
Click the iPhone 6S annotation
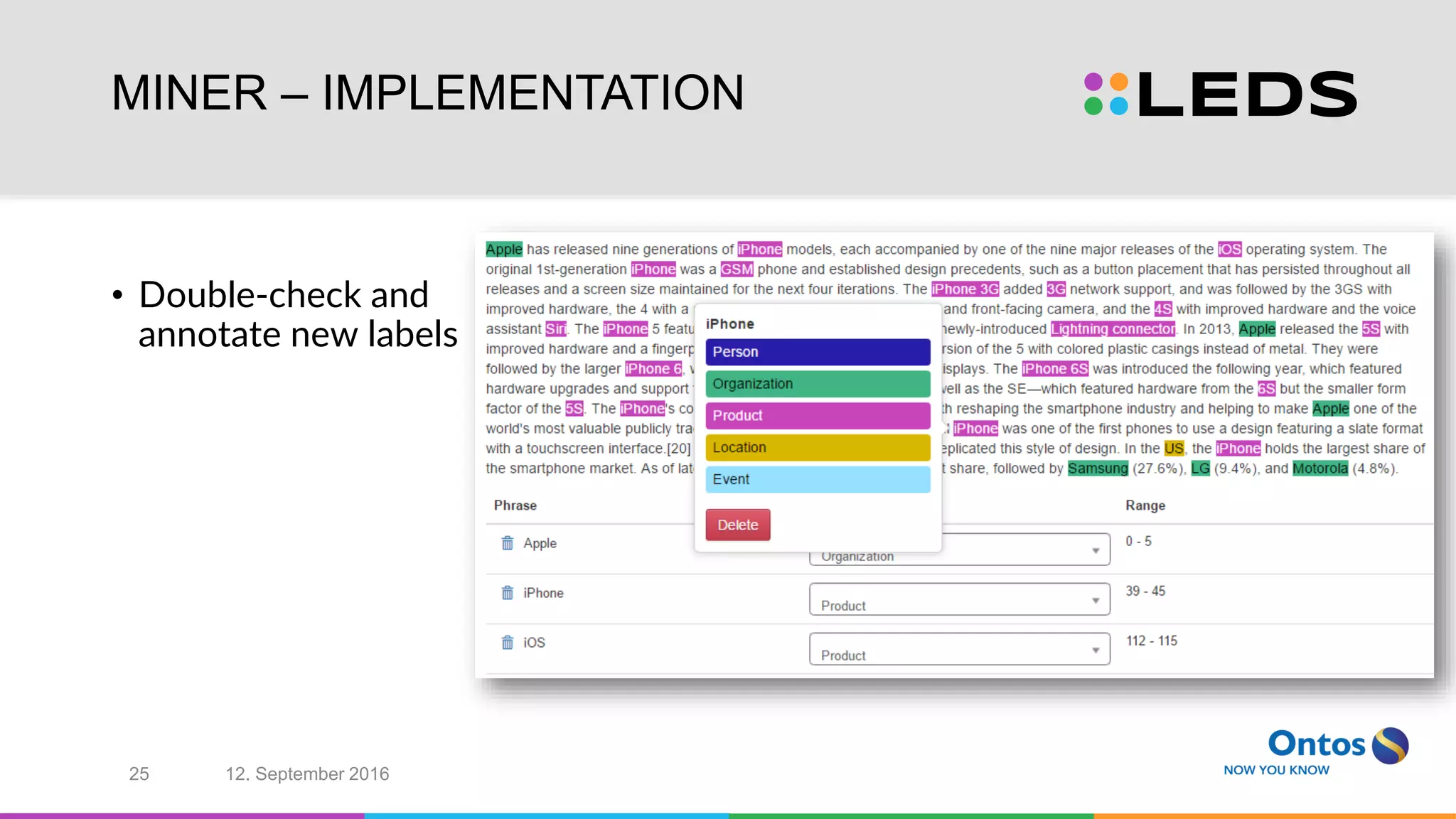coord(1055,369)
